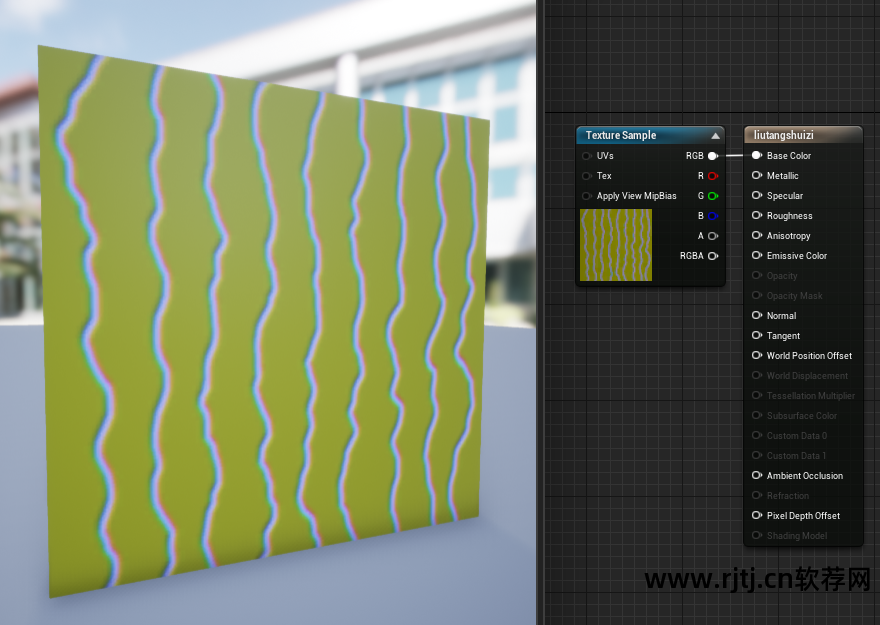The height and width of the screenshot is (625, 880).
Task: Click the Tangent input pin
Action: point(757,336)
